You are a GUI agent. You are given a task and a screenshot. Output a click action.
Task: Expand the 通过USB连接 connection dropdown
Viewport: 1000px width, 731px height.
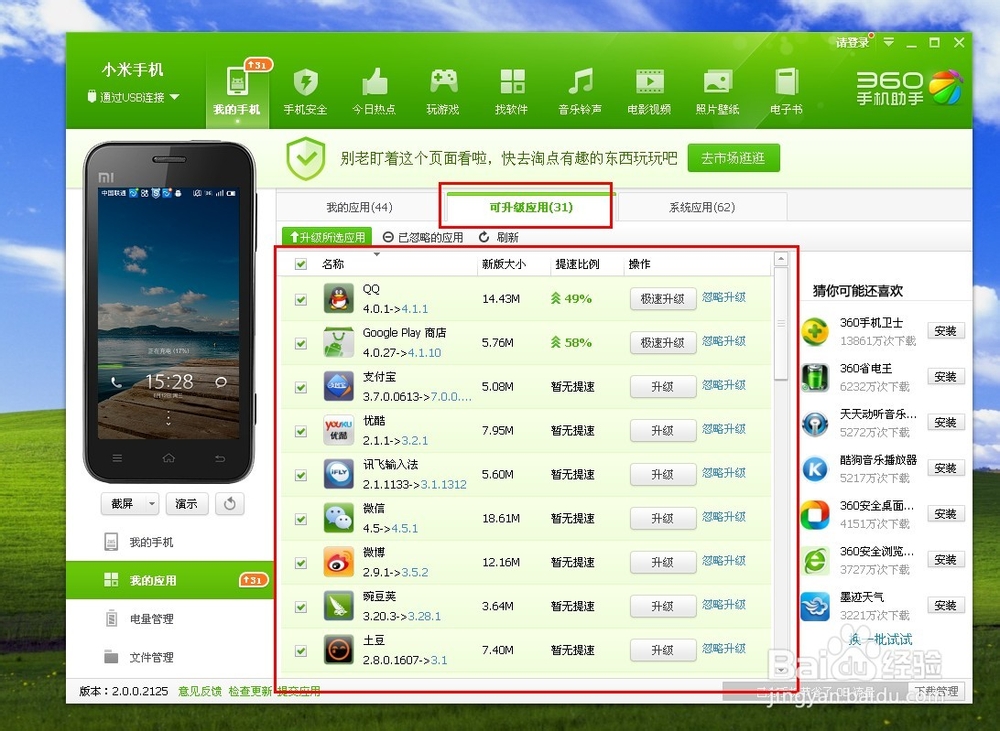175,97
